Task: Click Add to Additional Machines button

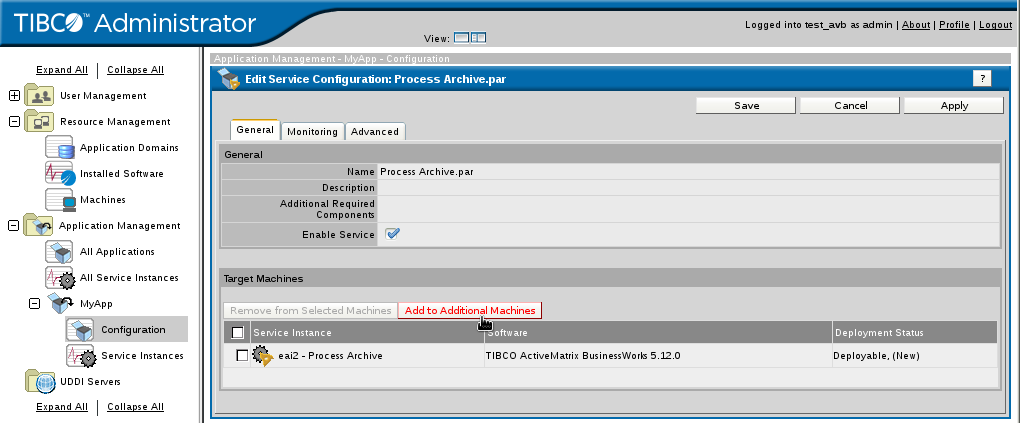Action: tap(470, 311)
